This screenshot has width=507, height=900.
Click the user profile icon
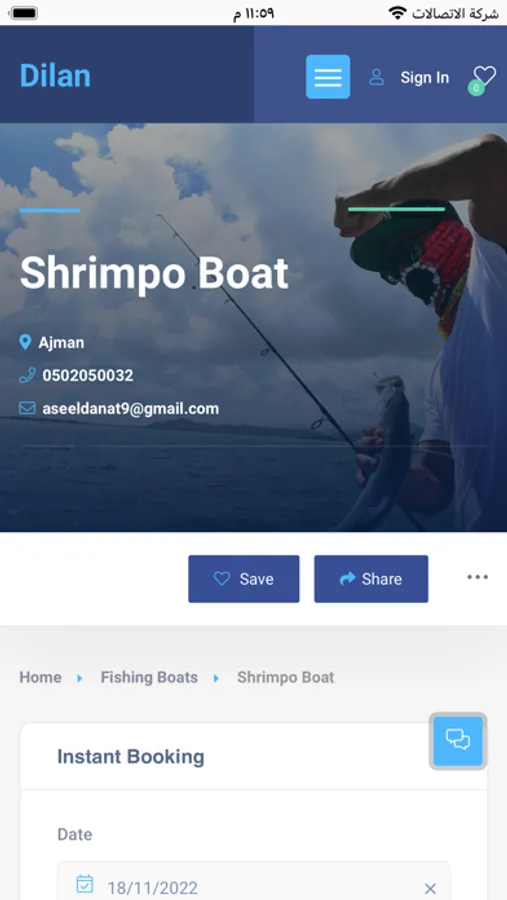pos(377,77)
